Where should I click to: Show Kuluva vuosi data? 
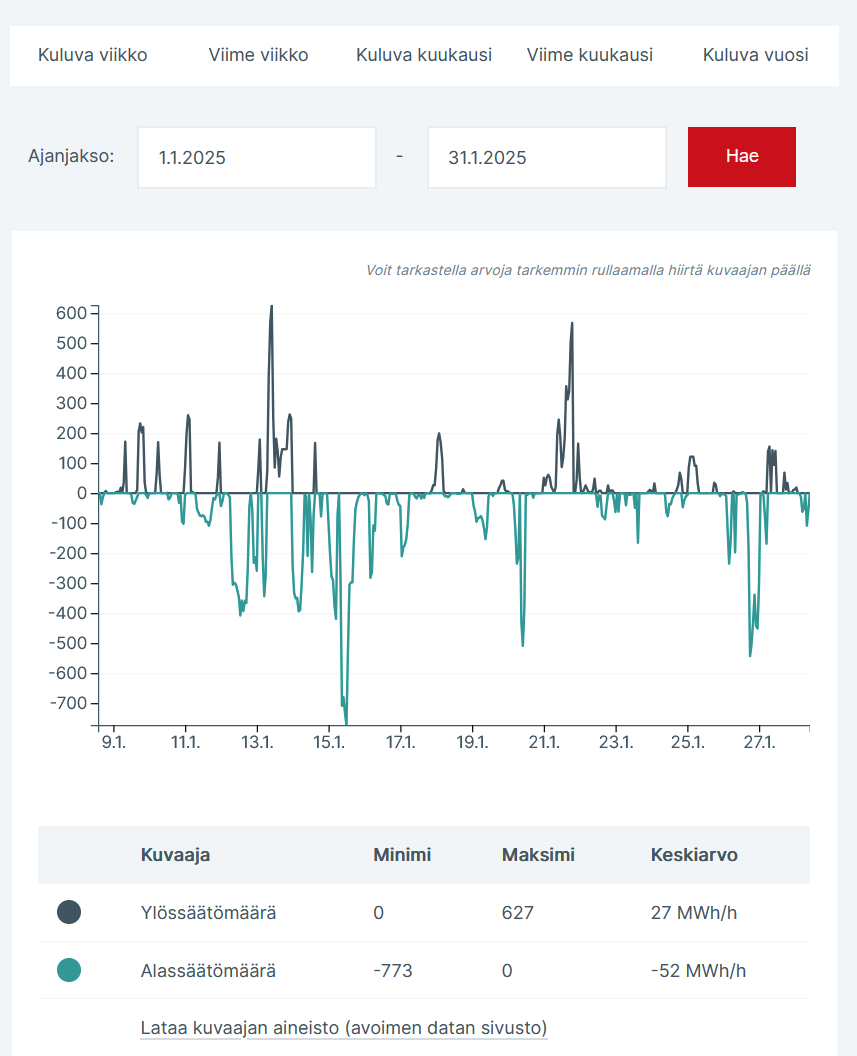tap(755, 55)
